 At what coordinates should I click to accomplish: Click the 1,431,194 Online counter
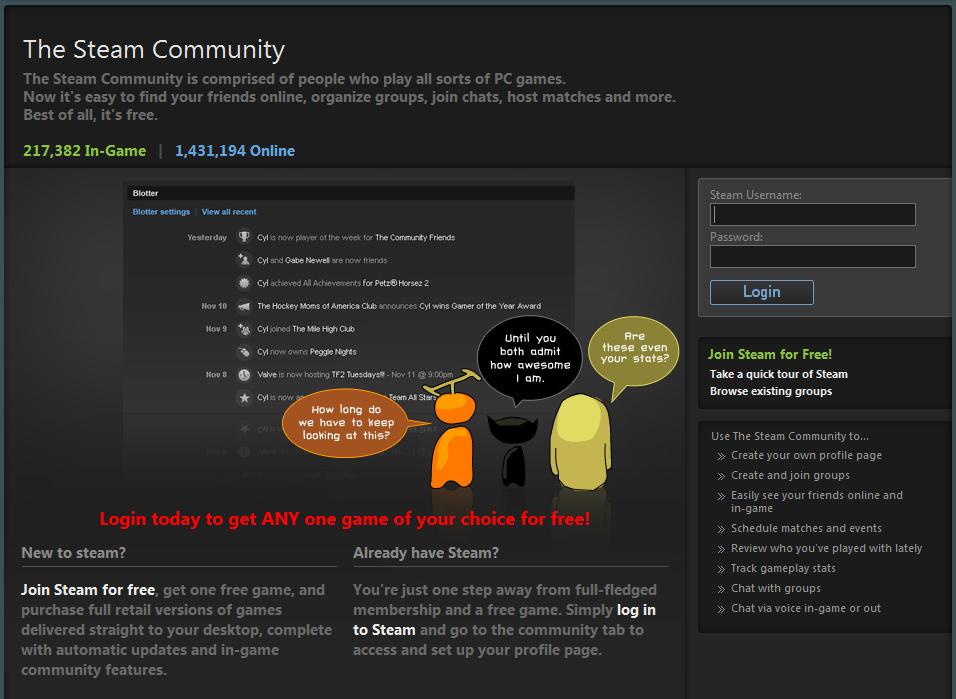tap(235, 151)
